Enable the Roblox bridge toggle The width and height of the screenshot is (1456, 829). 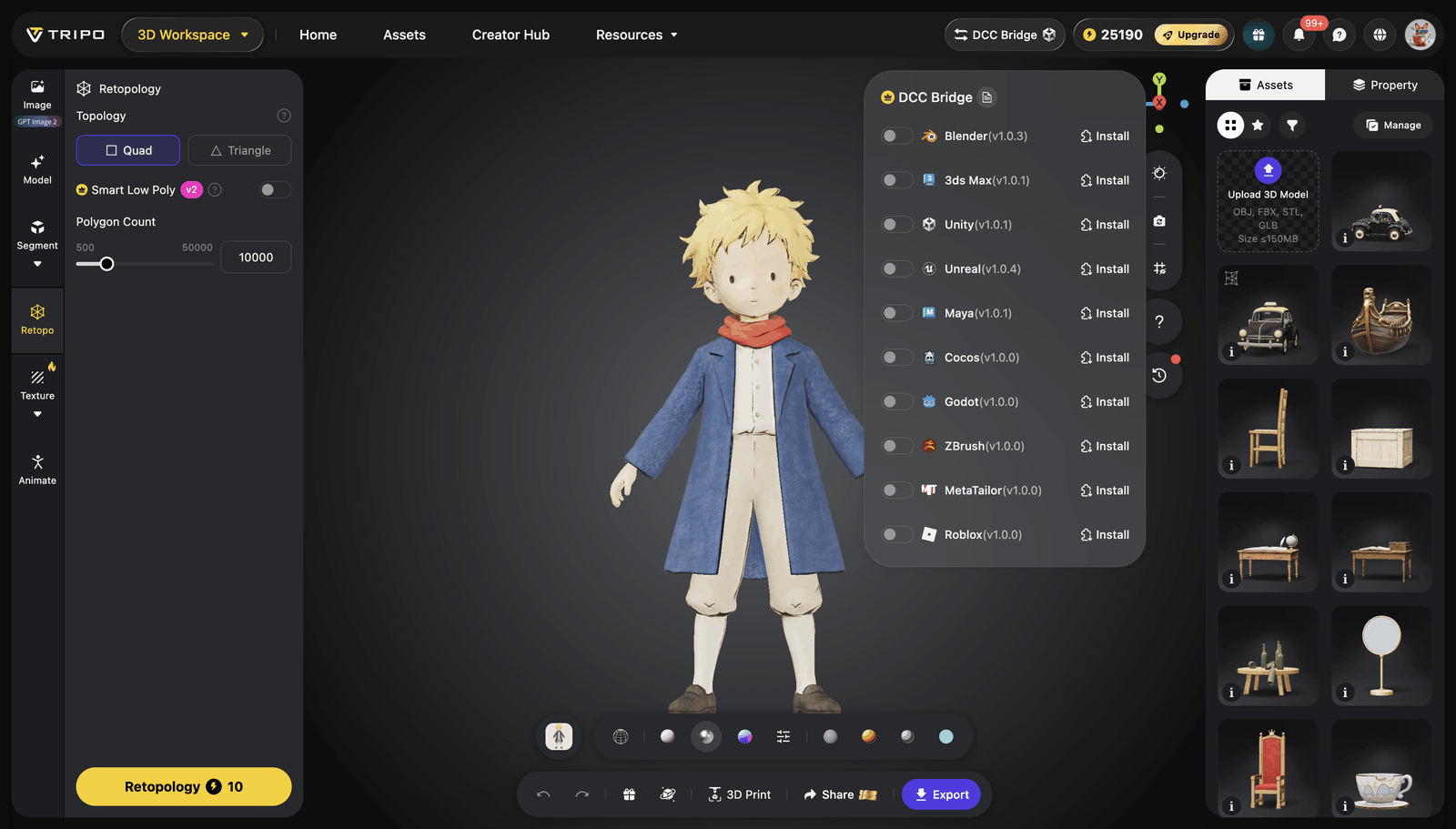897,535
